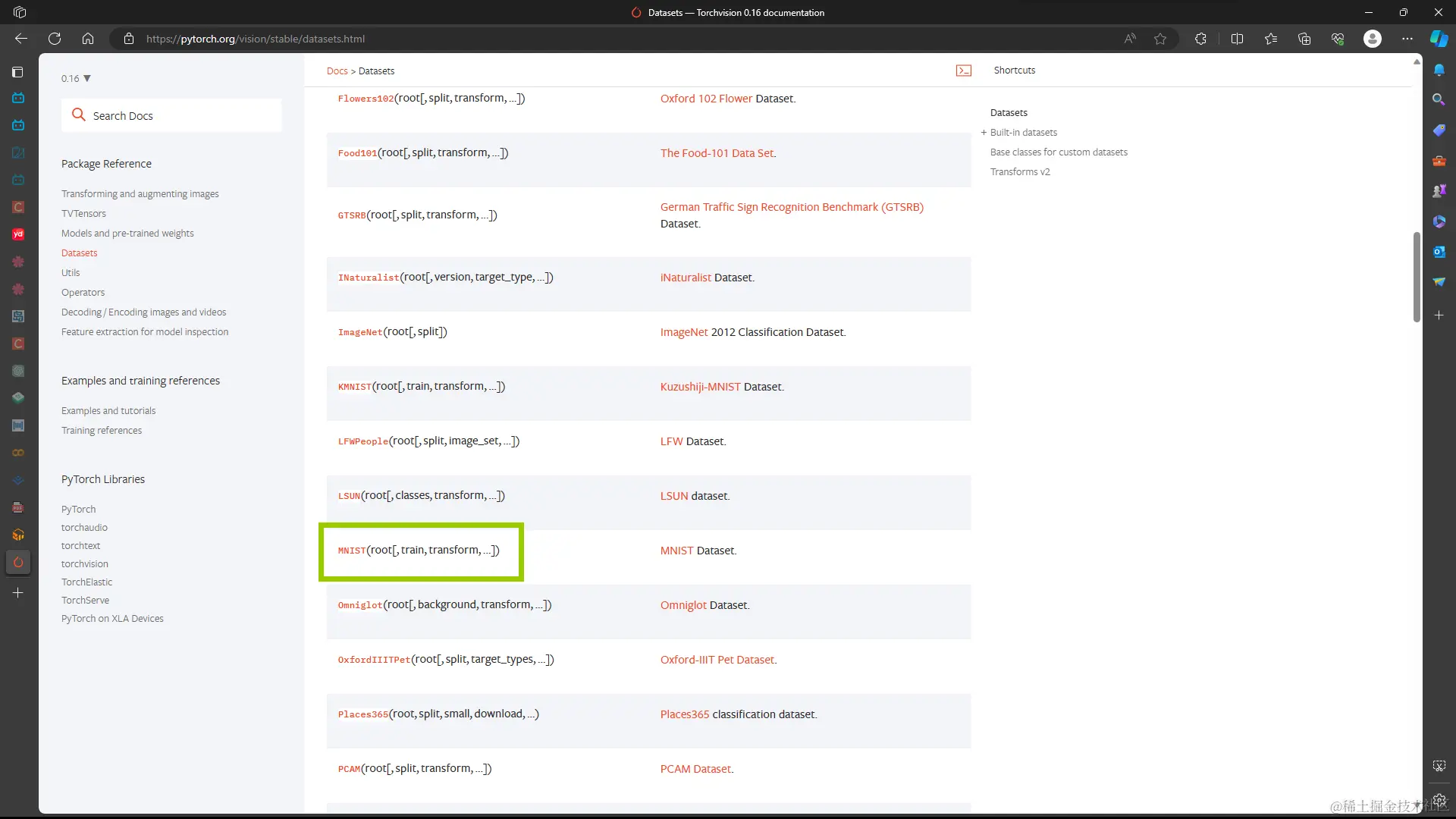Open the 0.16 version dropdown
This screenshot has width=1456, height=819.
coord(76,78)
